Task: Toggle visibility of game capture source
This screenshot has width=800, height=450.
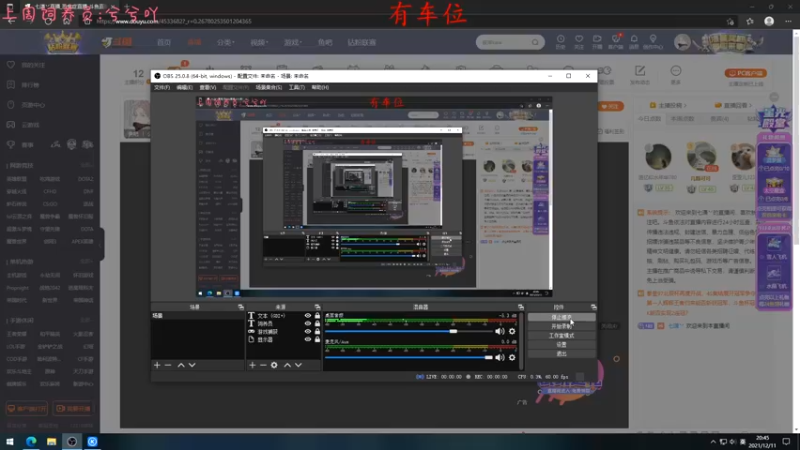Action: (x=308, y=332)
